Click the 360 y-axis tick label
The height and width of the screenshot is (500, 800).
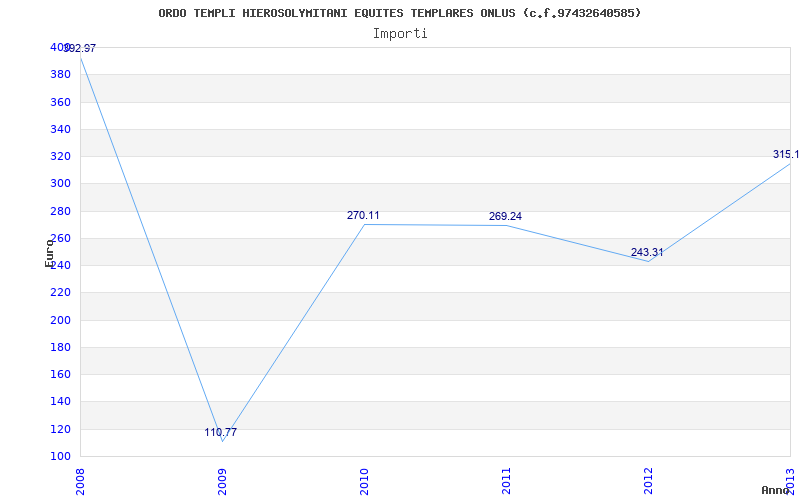[60, 102]
